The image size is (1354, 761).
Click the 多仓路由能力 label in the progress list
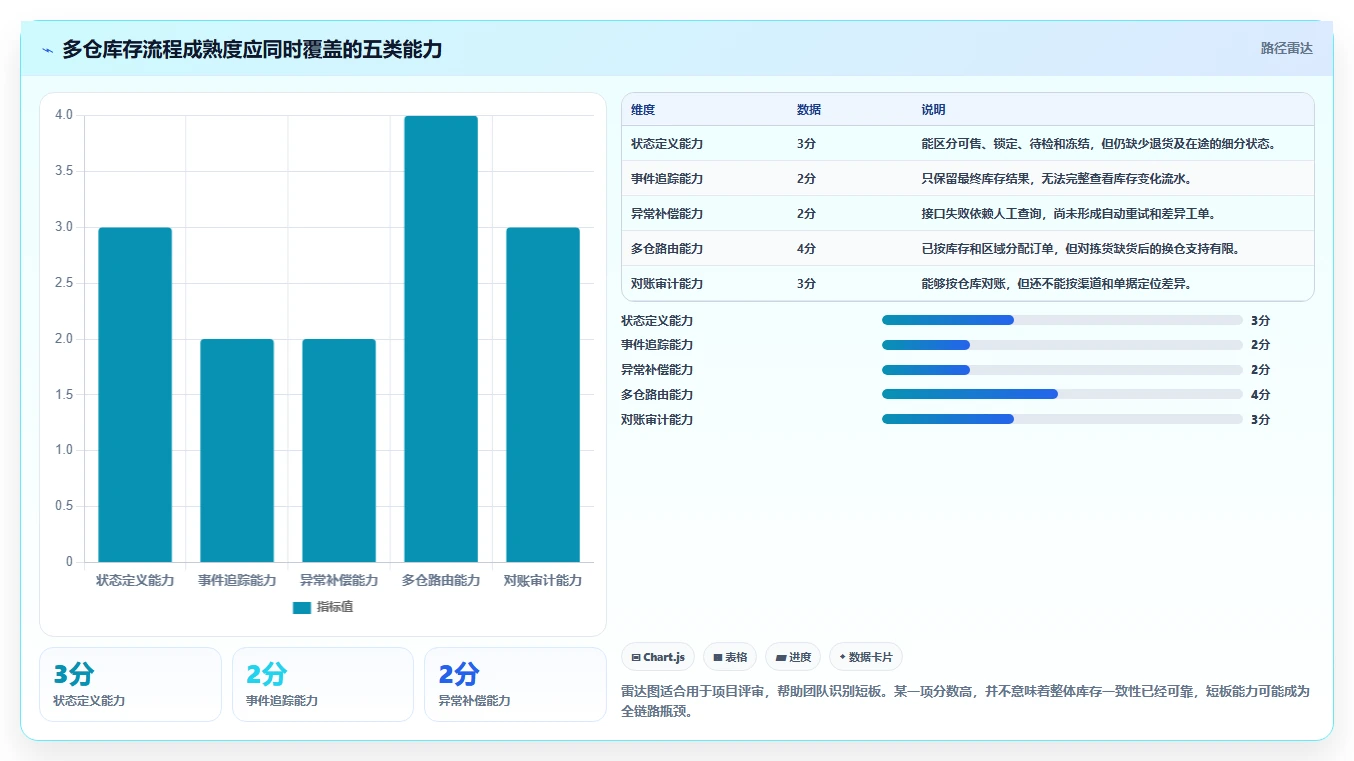pos(657,395)
